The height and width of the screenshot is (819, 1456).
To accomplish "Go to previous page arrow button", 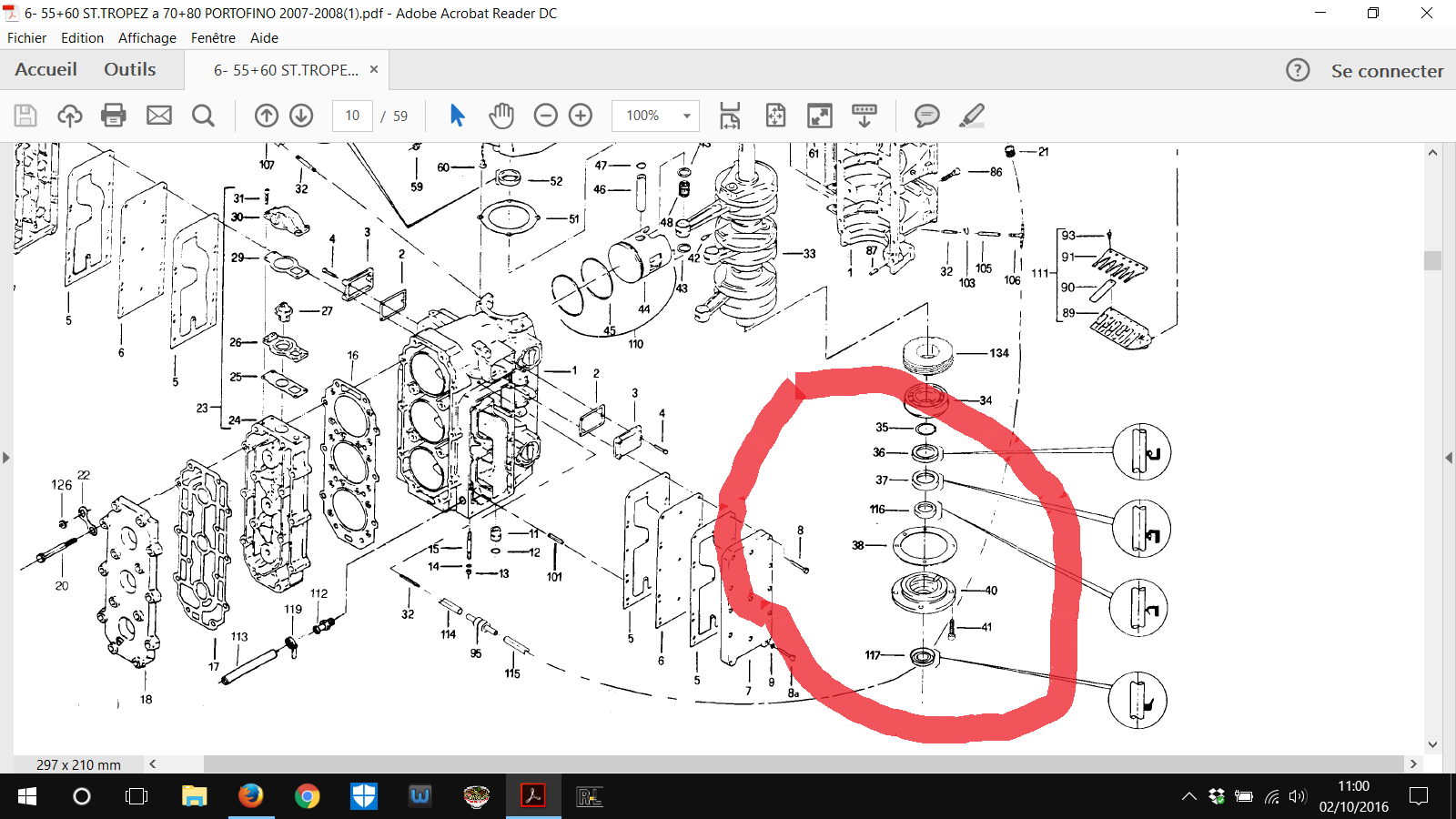I will click(x=266, y=116).
